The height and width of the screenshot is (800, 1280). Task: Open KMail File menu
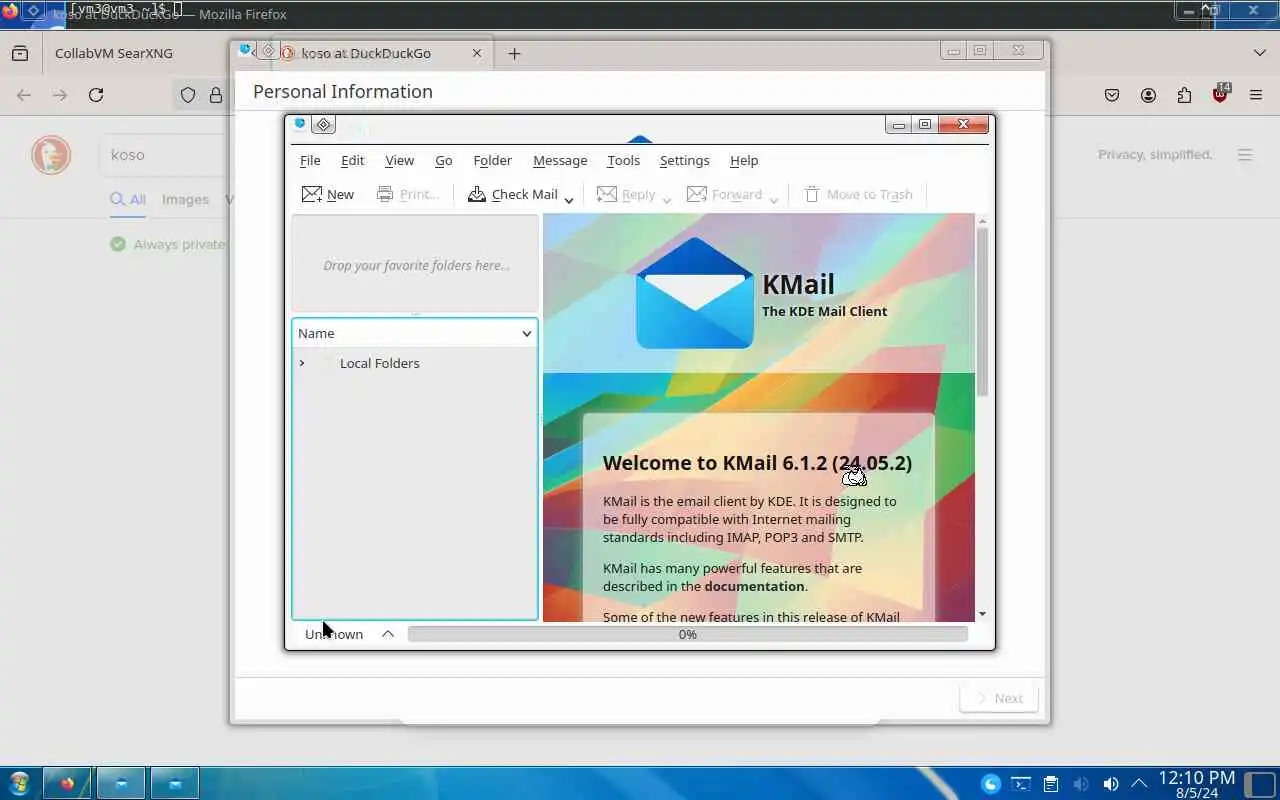310,160
